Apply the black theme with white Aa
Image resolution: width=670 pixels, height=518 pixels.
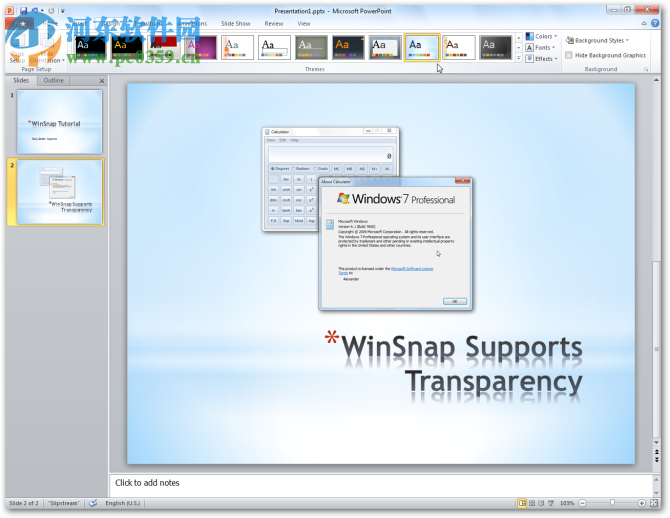[91, 47]
